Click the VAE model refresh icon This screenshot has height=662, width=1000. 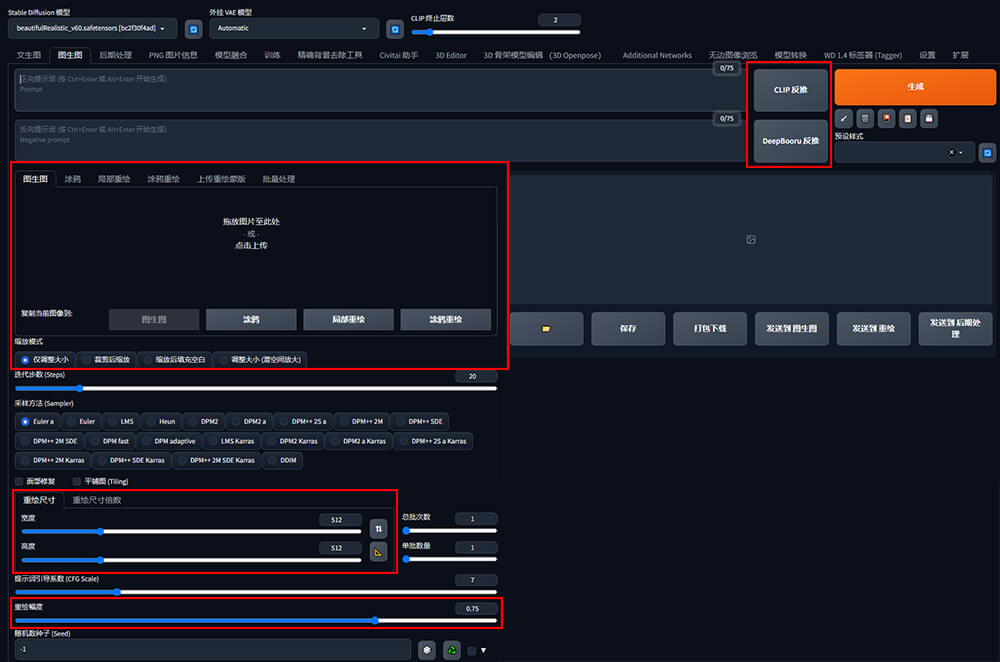coord(395,29)
